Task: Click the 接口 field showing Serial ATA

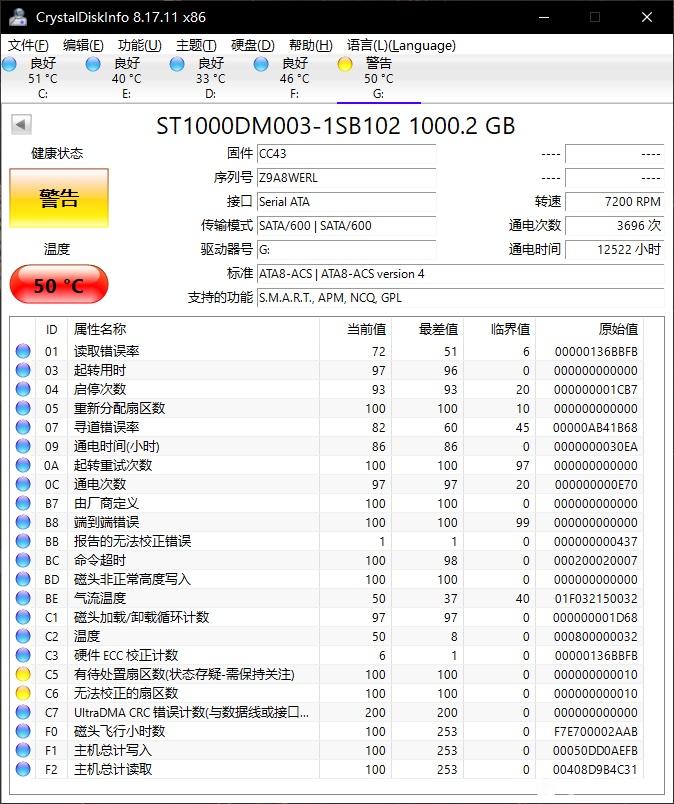Action: point(346,202)
